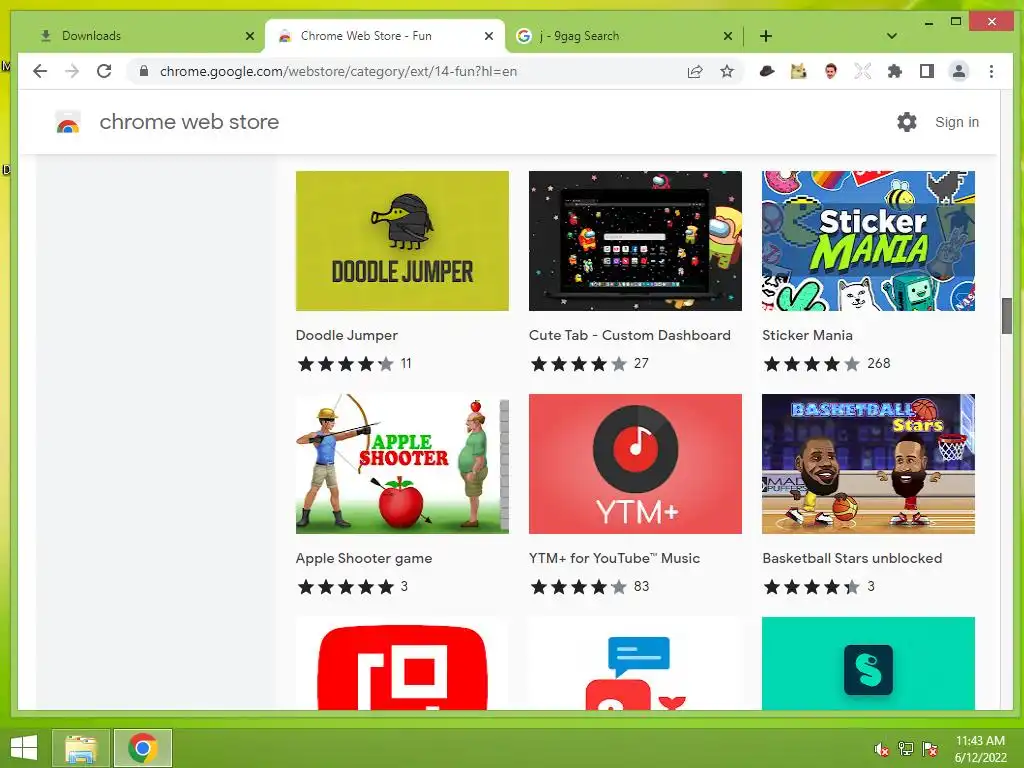Open Chrome's three-dot menu
The image size is (1024, 768).
pyautogui.click(x=991, y=71)
